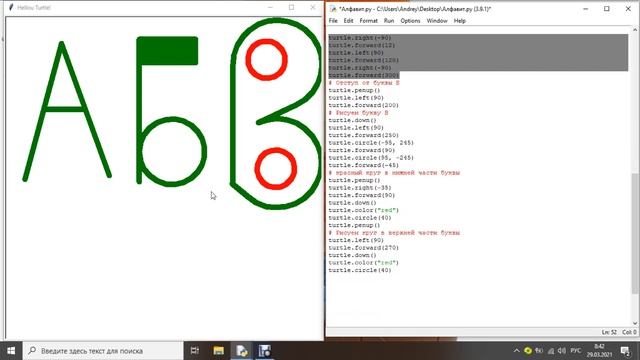Click the editor scrollbar down arrow
Screen dimensions: 640x360
coord(635,322)
